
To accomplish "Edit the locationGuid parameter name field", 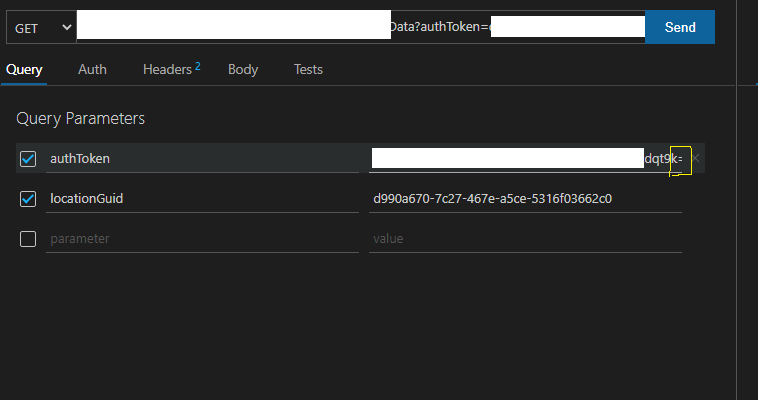I will [202, 199].
